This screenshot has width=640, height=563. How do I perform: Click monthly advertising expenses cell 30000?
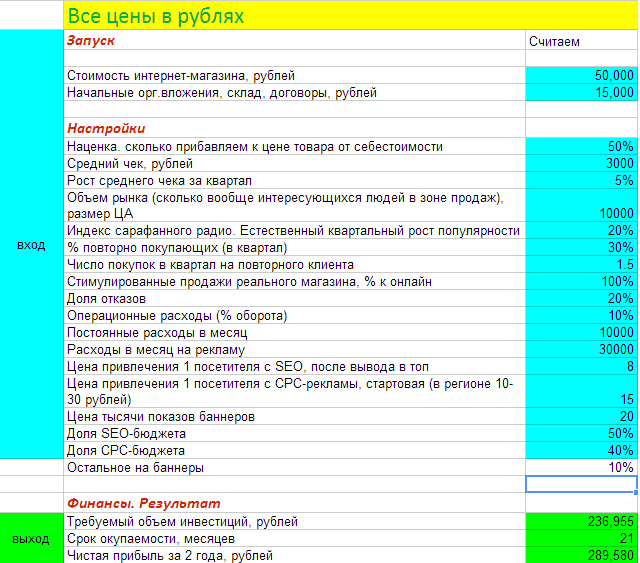(x=581, y=349)
